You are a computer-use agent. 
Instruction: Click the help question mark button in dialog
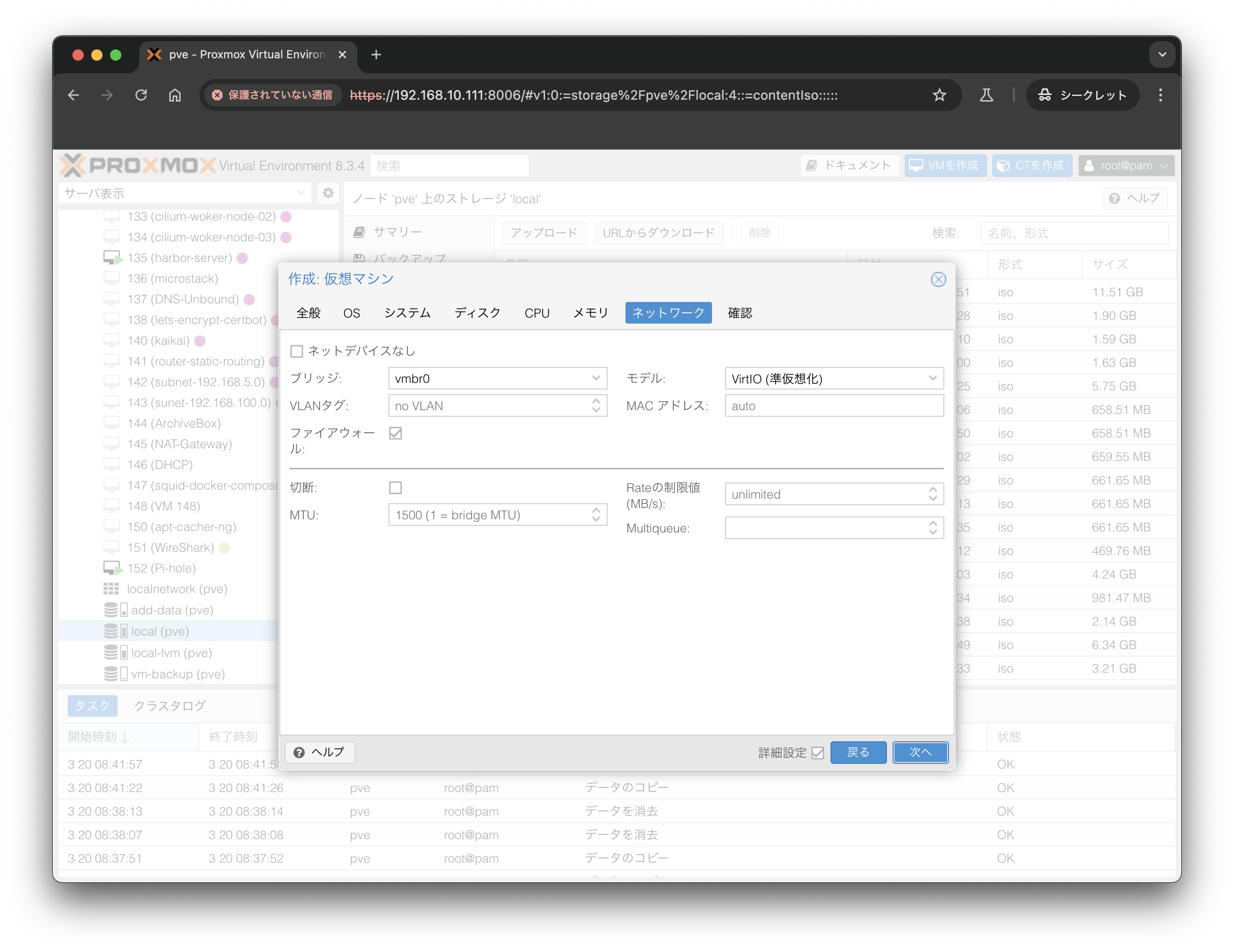tap(320, 752)
